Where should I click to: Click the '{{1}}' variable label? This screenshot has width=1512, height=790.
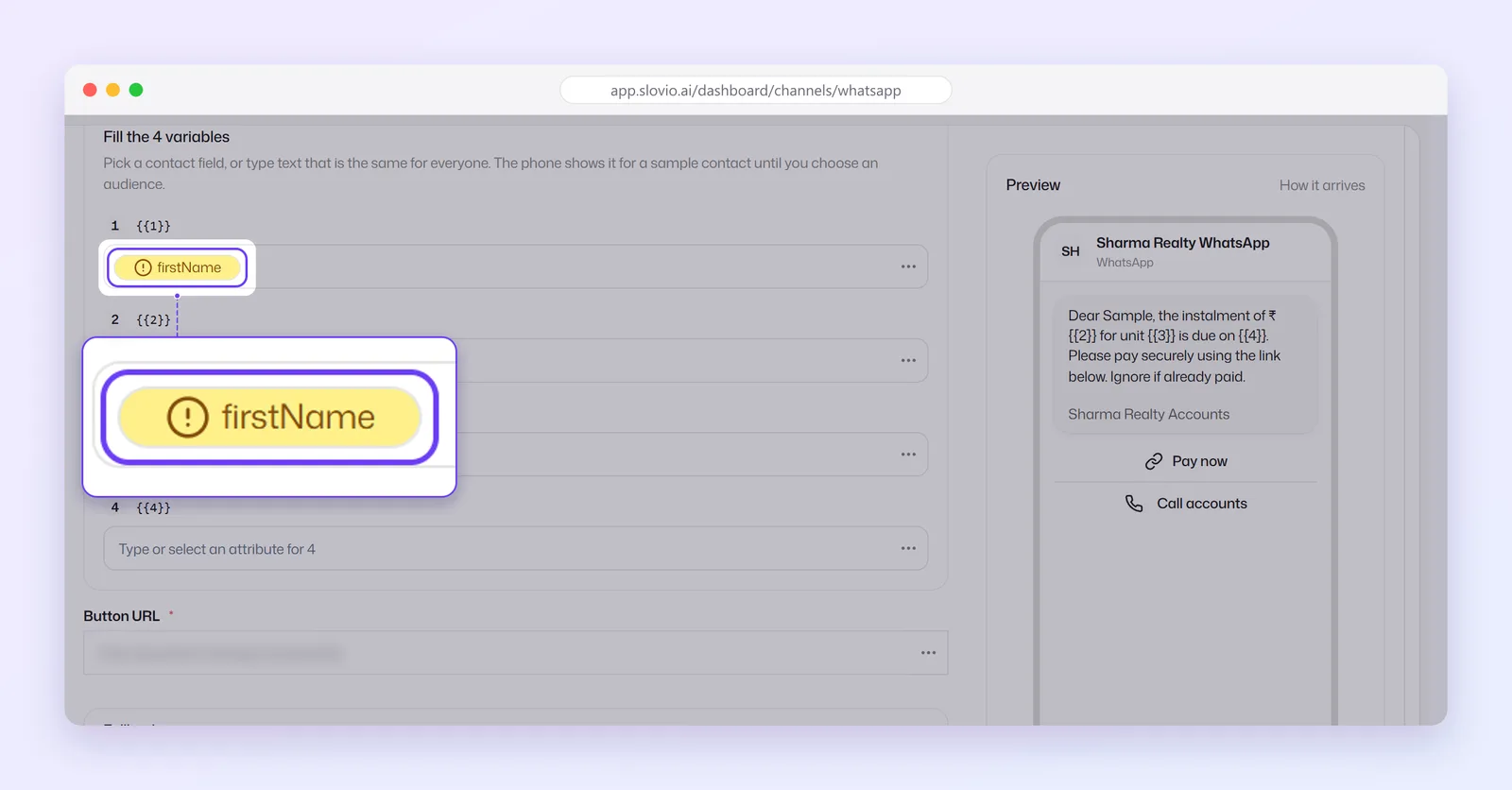pyautogui.click(x=153, y=226)
